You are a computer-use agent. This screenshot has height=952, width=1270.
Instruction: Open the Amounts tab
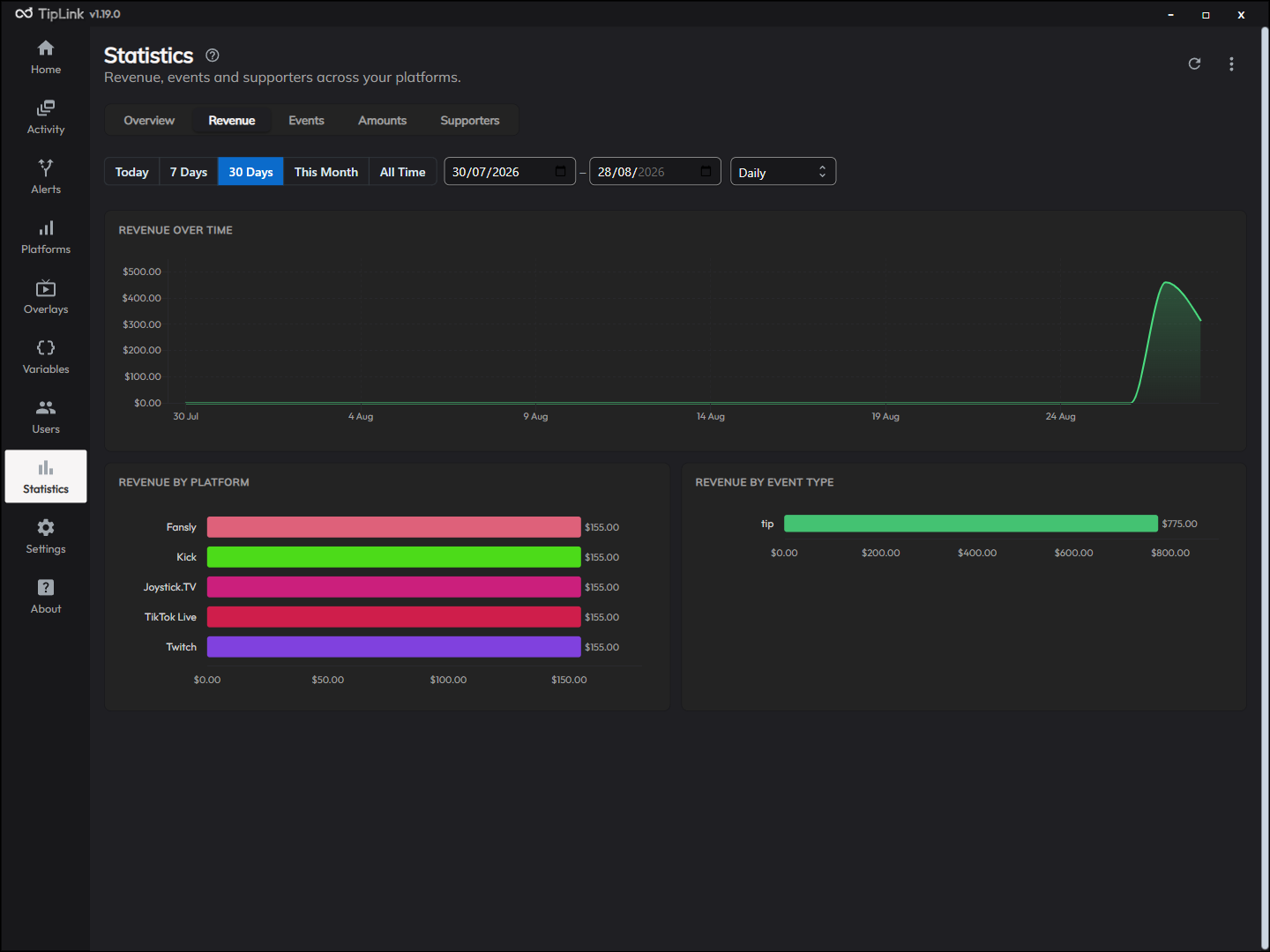(382, 120)
